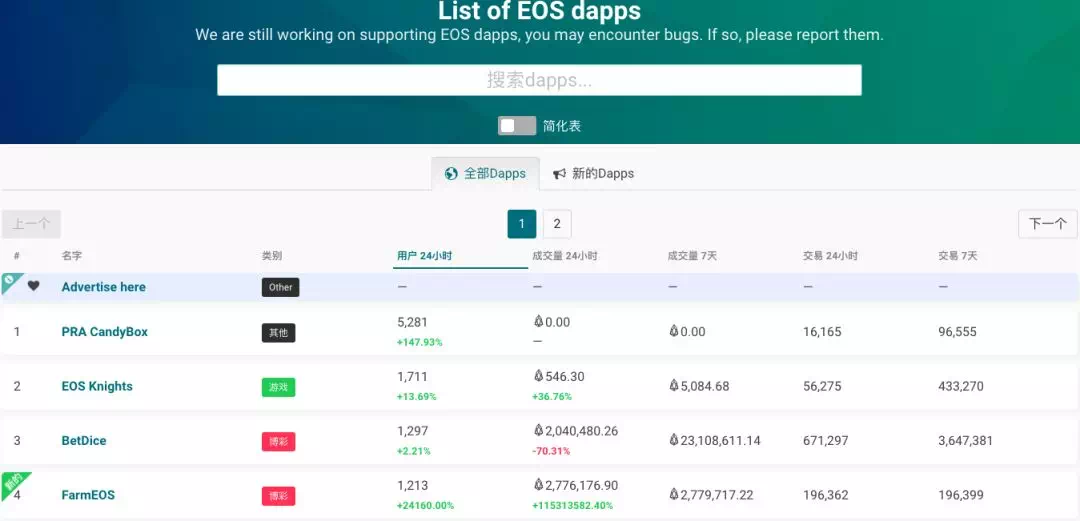The image size is (1080, 521).
Task: Open the EOS Knights dapp link
Action: click(97, 386)
